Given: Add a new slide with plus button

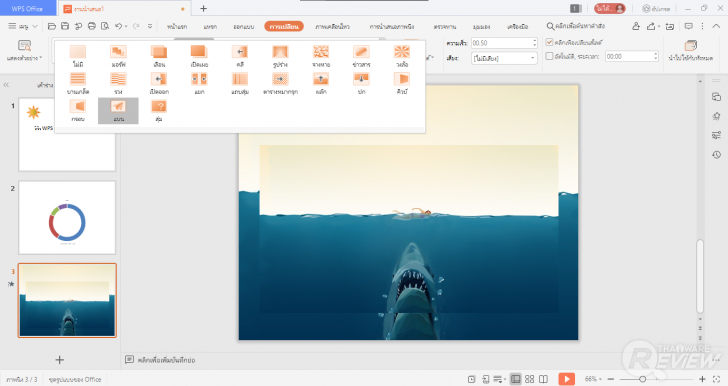Looking at the screenshot, I should (59, 360).
